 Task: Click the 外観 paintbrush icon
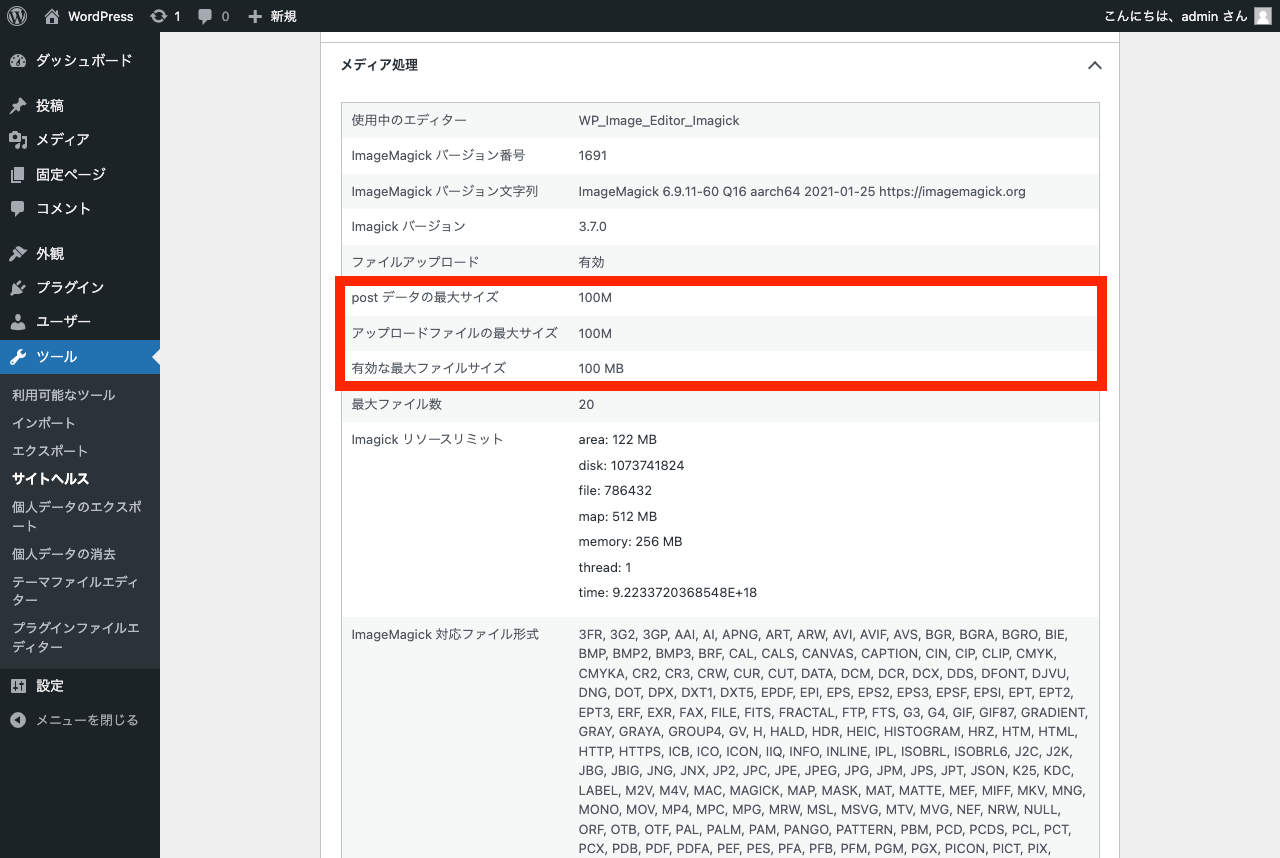point(18,253)
